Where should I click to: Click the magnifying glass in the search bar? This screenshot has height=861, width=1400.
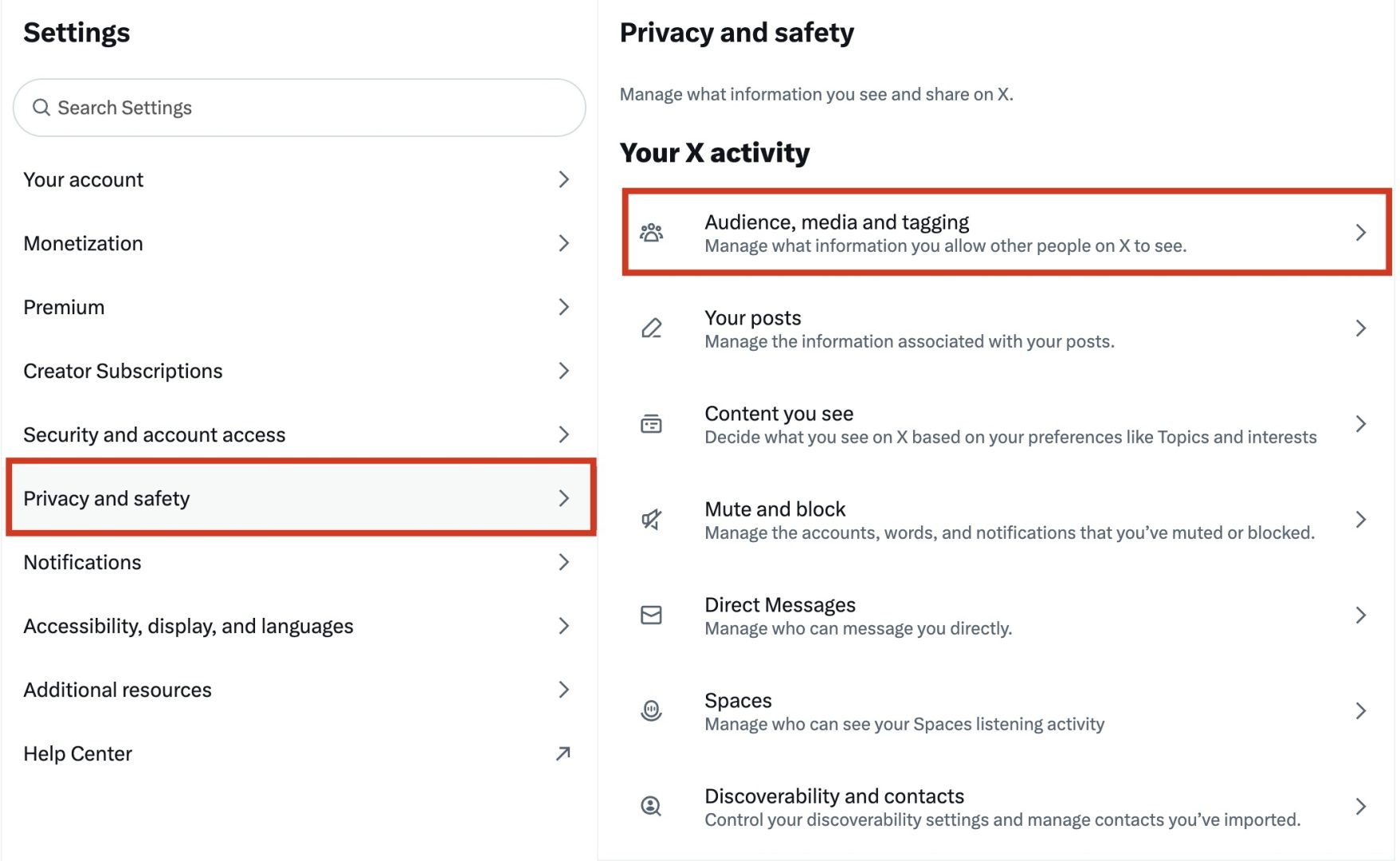[42, 107]
